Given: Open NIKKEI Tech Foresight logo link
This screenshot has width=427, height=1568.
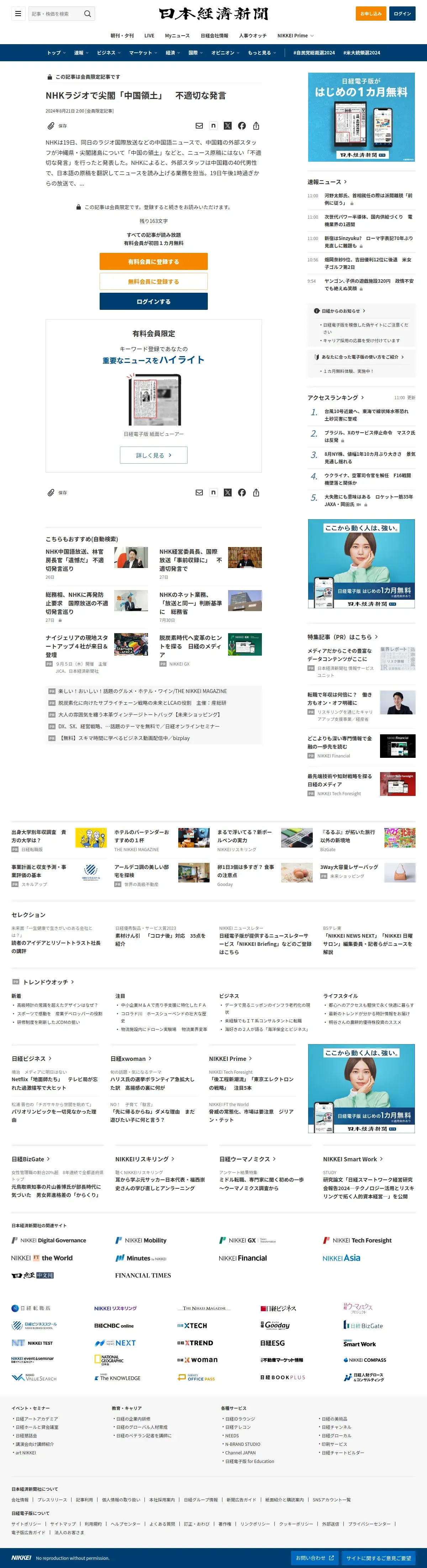Looking at the screenshot, I should click(x=358, y=1240).
